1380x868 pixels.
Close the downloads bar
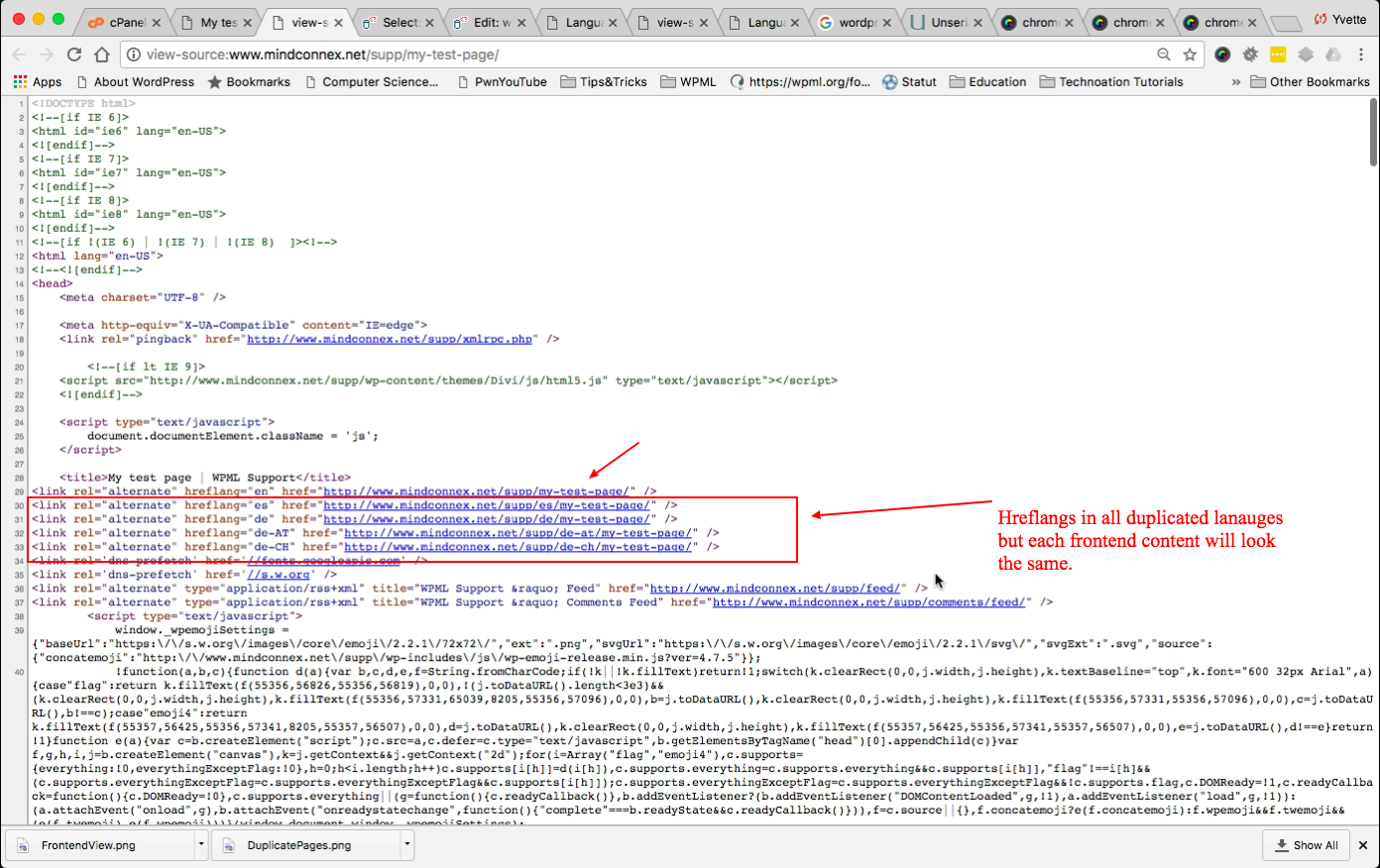pos(1363,845)
